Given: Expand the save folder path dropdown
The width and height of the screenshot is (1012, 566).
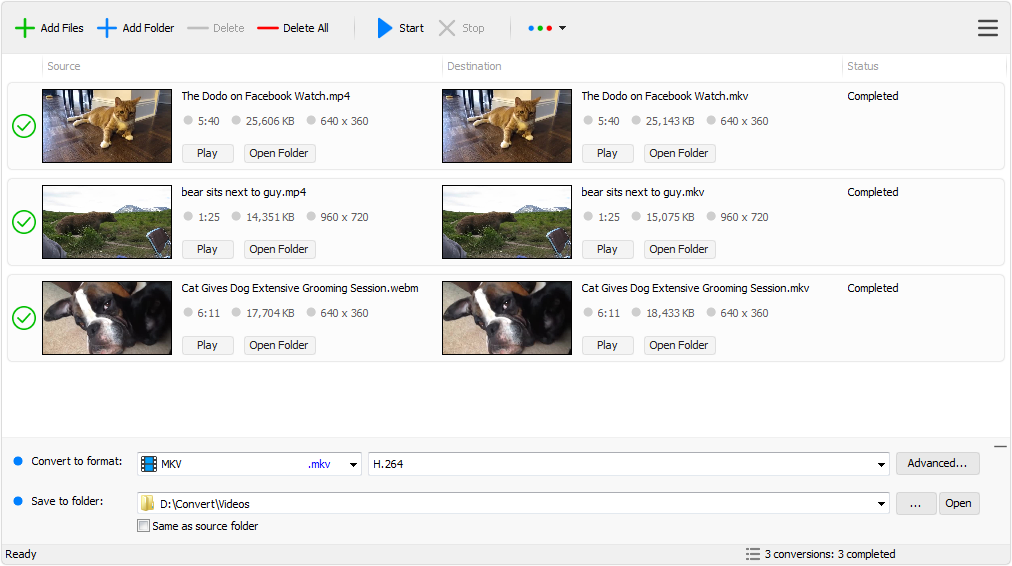Looking at the screenshot, I should click(x=880, y=504).
